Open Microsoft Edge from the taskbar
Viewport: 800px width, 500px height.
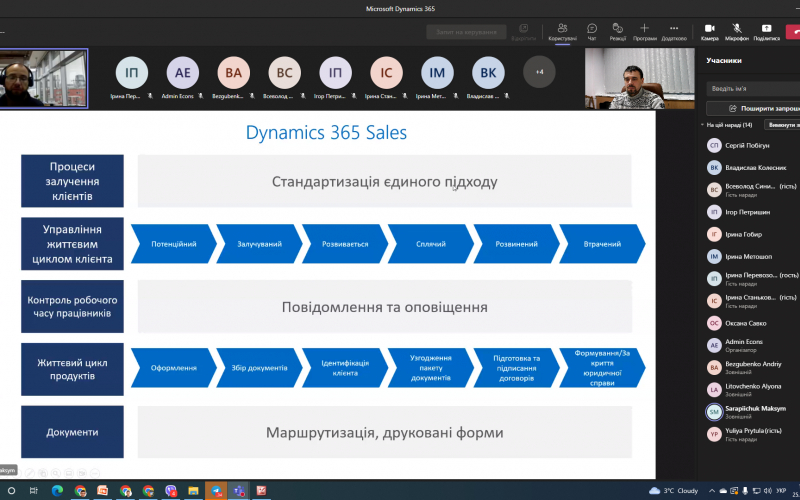[57, 491]
